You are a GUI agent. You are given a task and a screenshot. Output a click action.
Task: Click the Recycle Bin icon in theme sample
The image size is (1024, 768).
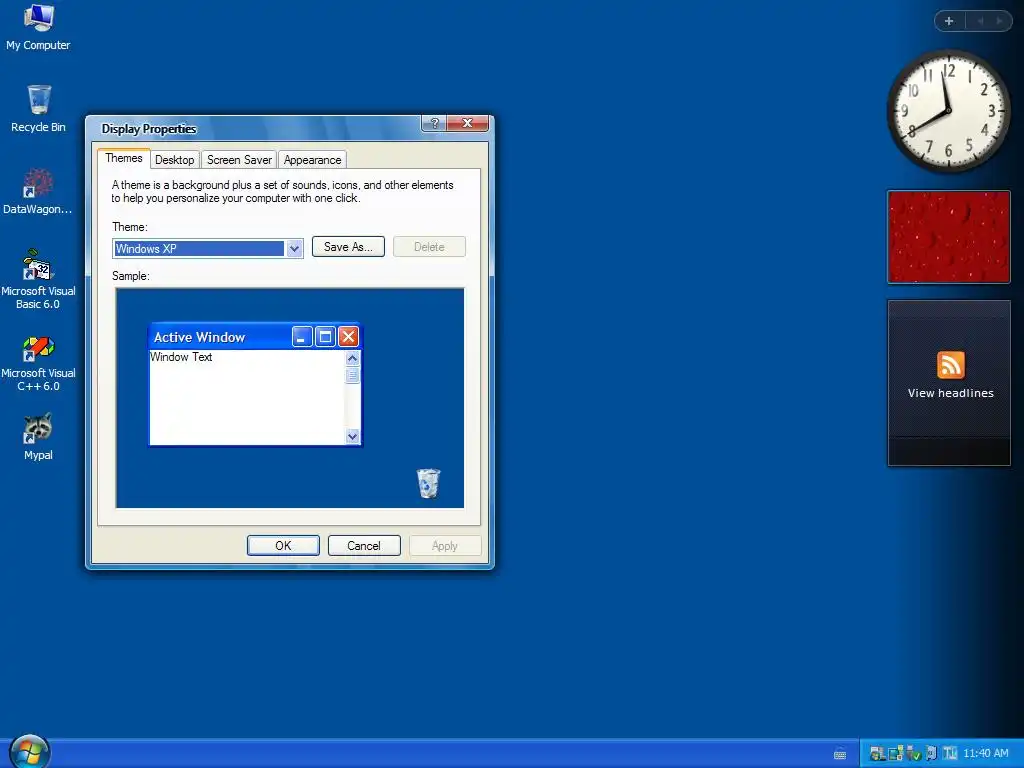pyautogui.click(x=428, y=483)
